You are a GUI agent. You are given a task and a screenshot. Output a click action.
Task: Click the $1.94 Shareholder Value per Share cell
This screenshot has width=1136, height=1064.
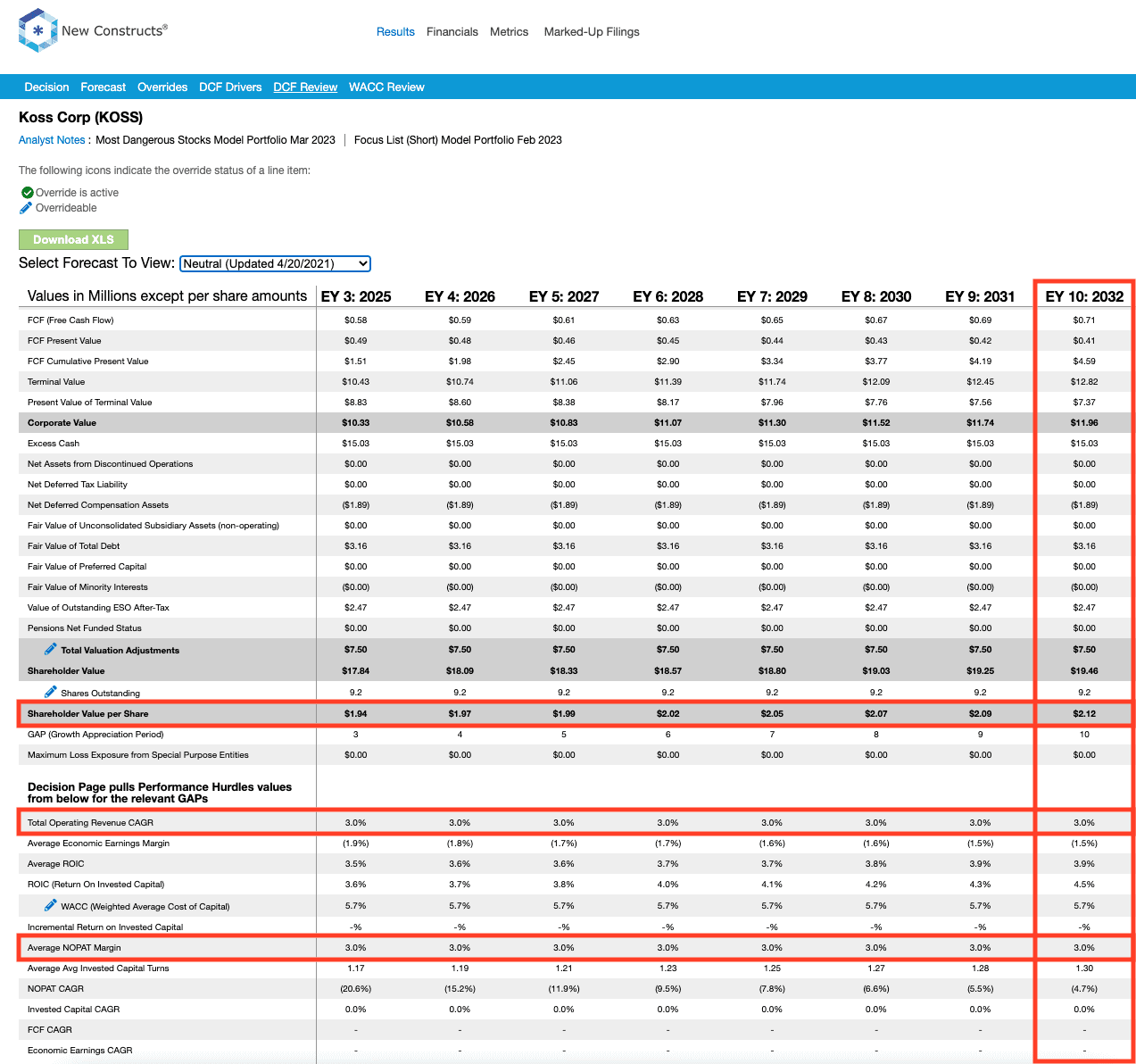pos(356,714)
